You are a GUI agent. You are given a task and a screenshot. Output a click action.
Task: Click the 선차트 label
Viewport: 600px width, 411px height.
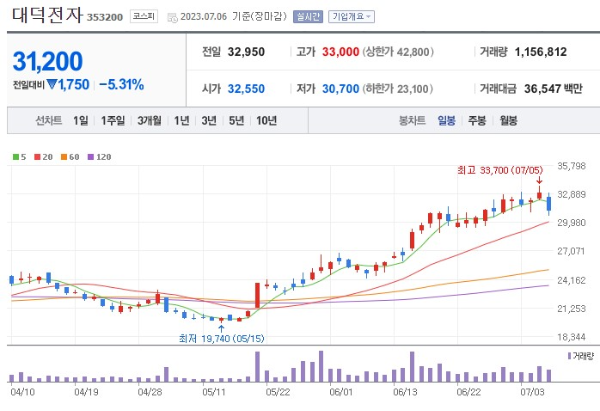tap(49, 121)
